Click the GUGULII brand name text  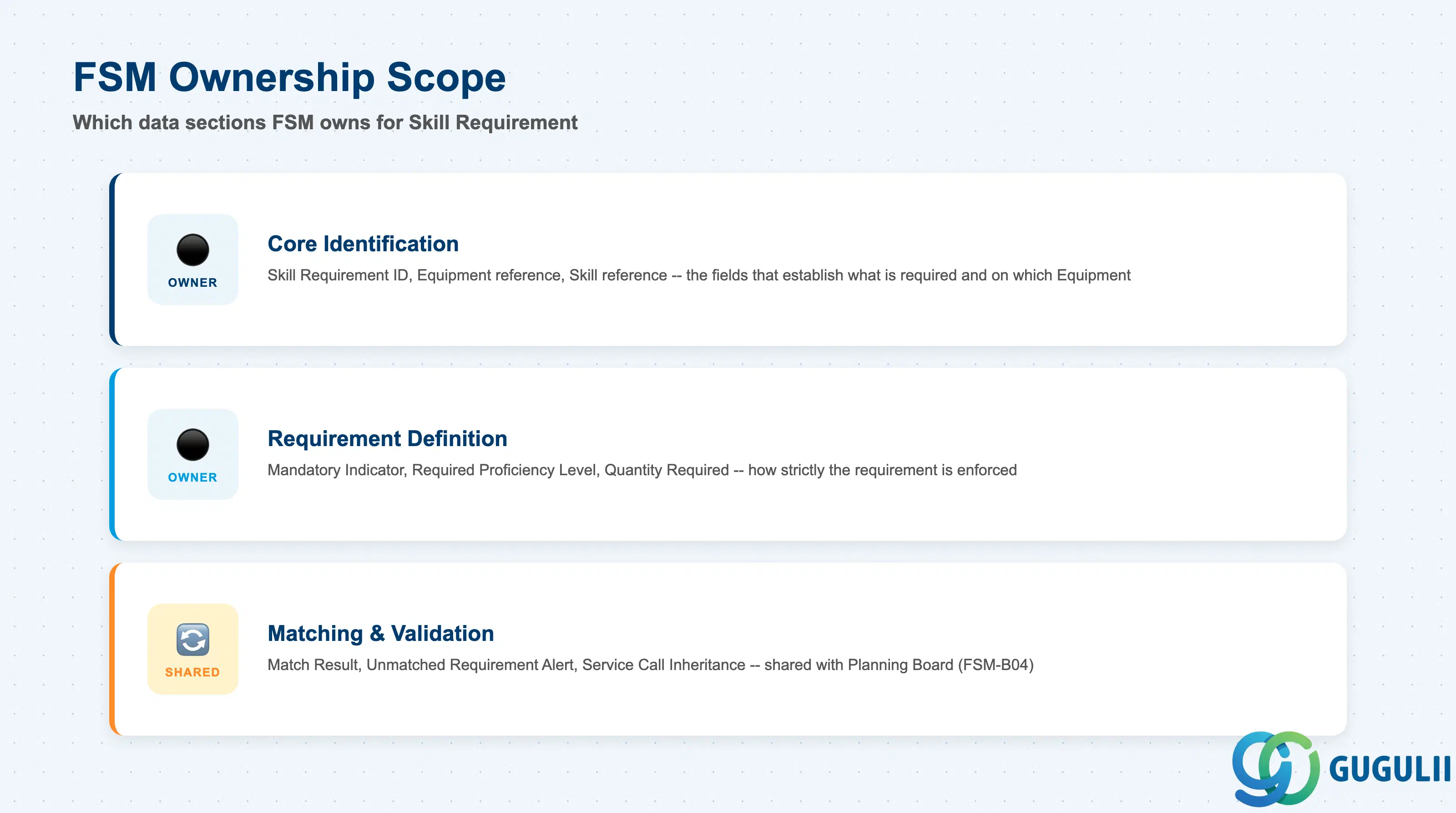click(1390, 769)
